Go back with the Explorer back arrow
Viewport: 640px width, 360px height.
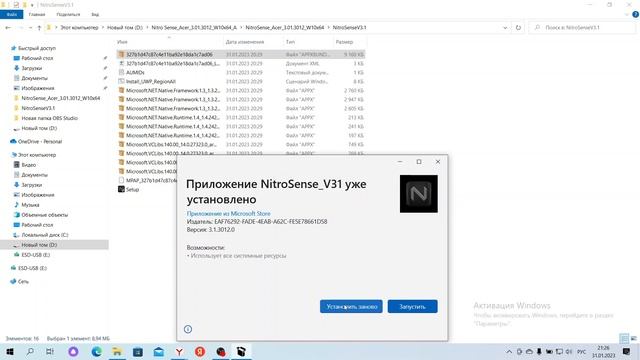point(8,28)
